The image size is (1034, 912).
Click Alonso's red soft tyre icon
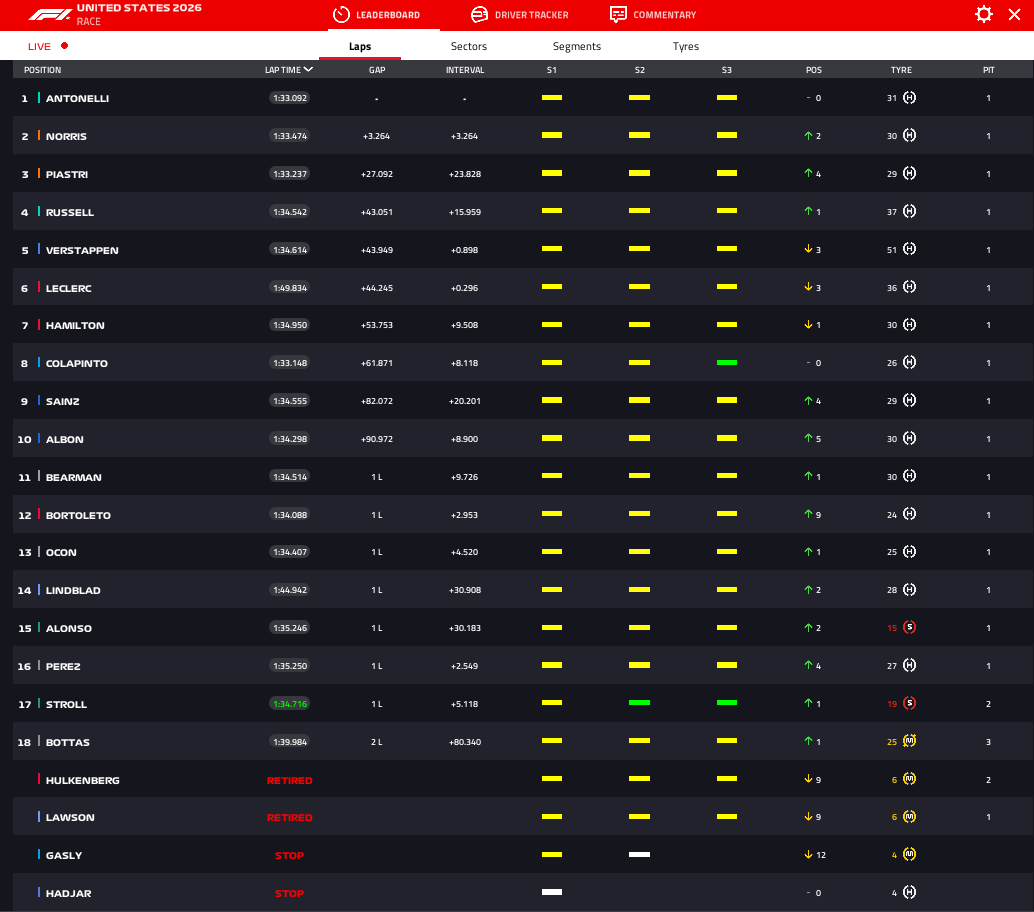909,627
